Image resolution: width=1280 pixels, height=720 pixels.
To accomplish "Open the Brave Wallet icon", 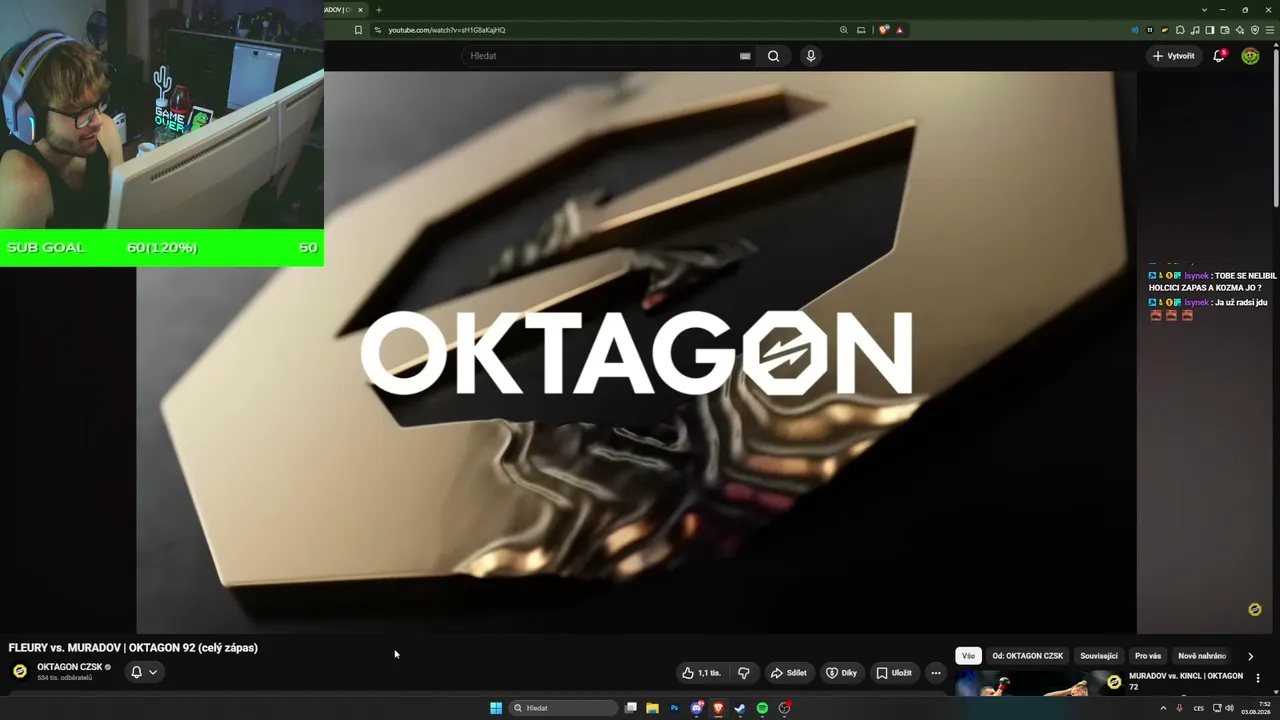I will coord(1225,30).
